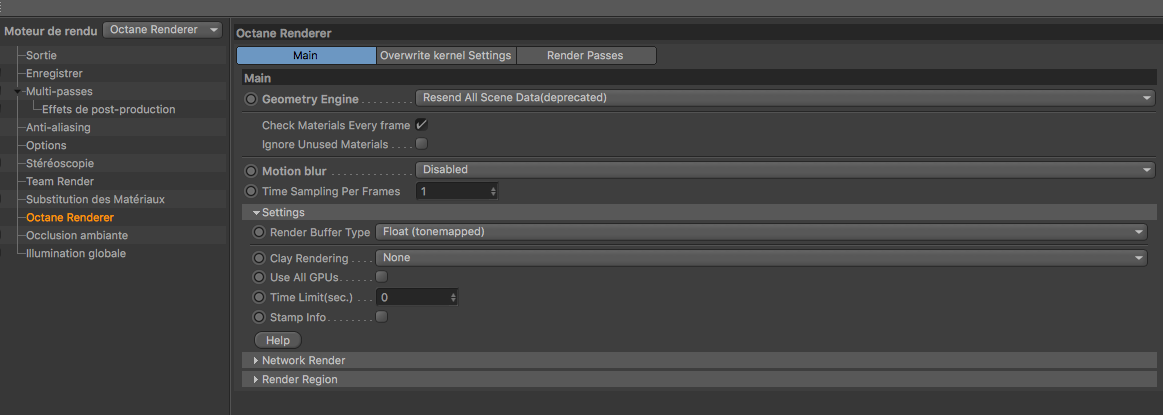This screenshot has height=415, width=1163.
Task: Click the Time Sampling Per Frames field
Action: (x=451, y=191)
